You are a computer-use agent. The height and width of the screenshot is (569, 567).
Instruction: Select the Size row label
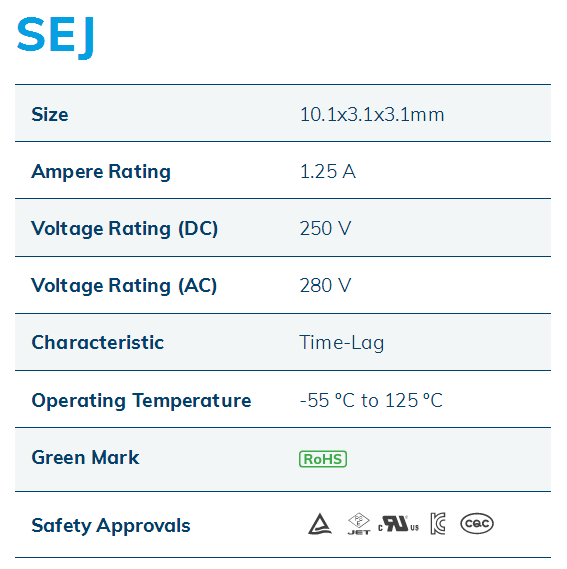pyautogui.click(x=50, y=114)
